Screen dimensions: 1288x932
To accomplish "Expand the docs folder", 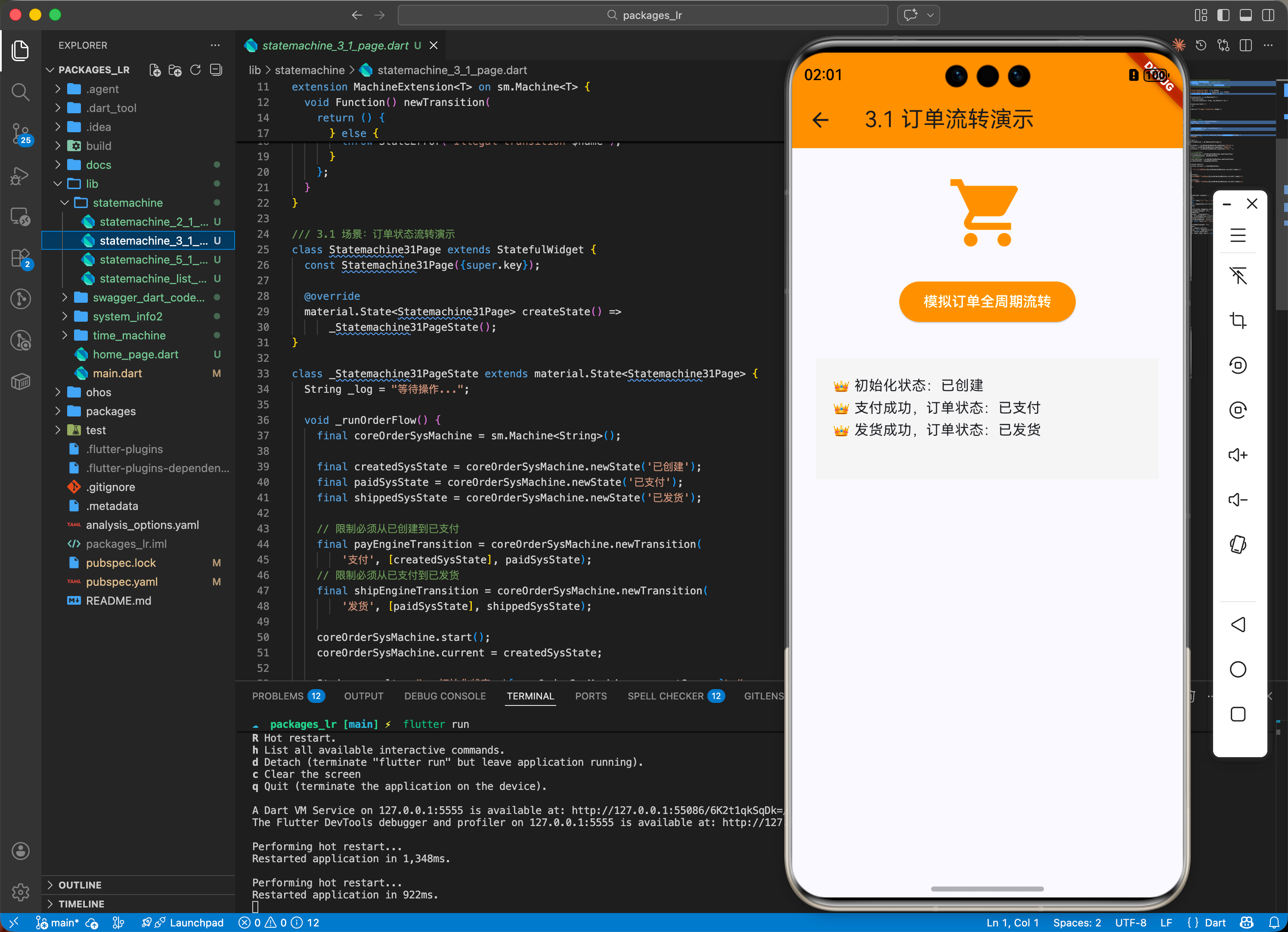I will coord(98,165).
